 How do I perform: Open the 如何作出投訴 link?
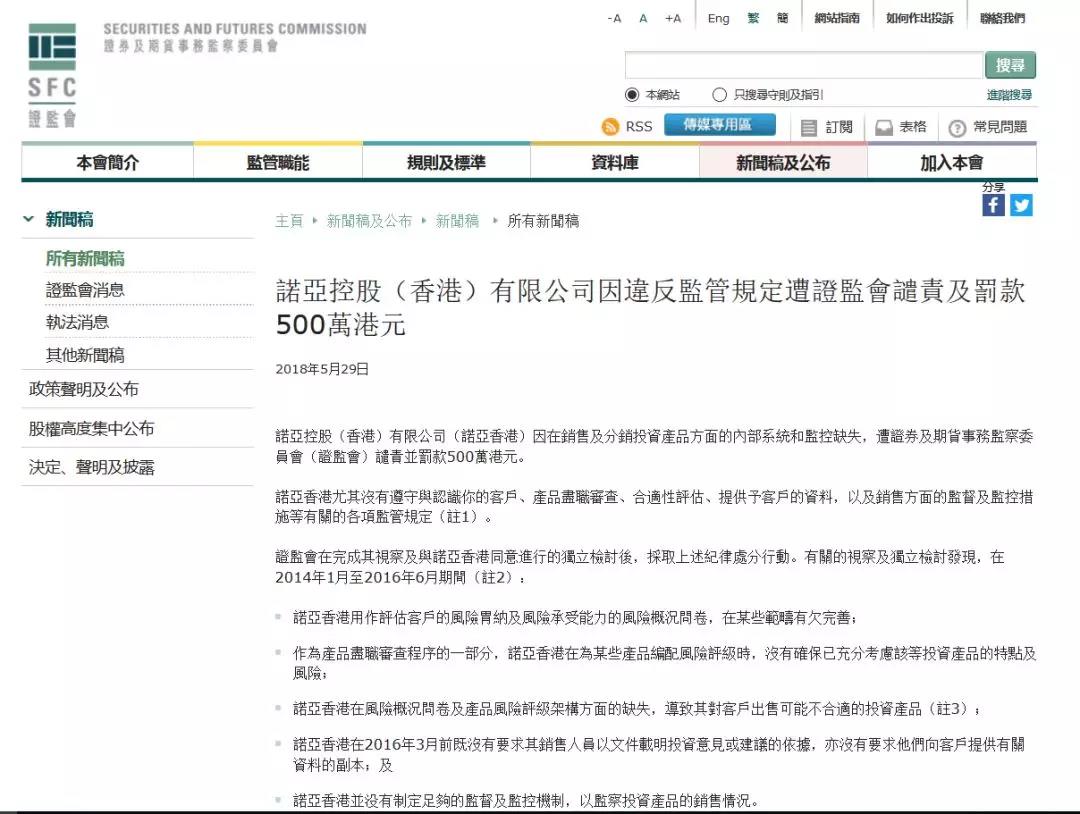click(920, 19)
